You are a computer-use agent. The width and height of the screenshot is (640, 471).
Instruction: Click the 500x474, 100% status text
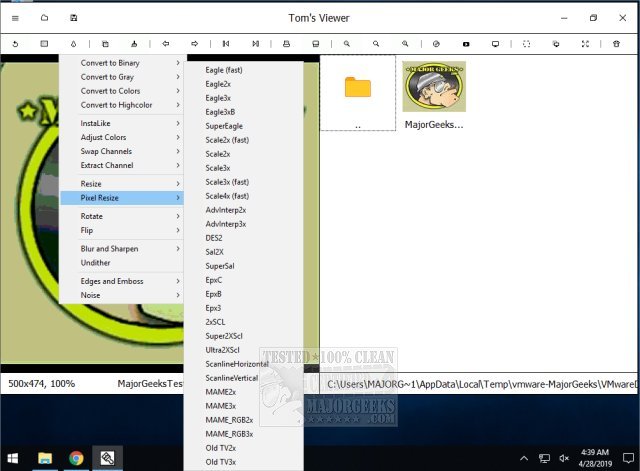point(42,384)
